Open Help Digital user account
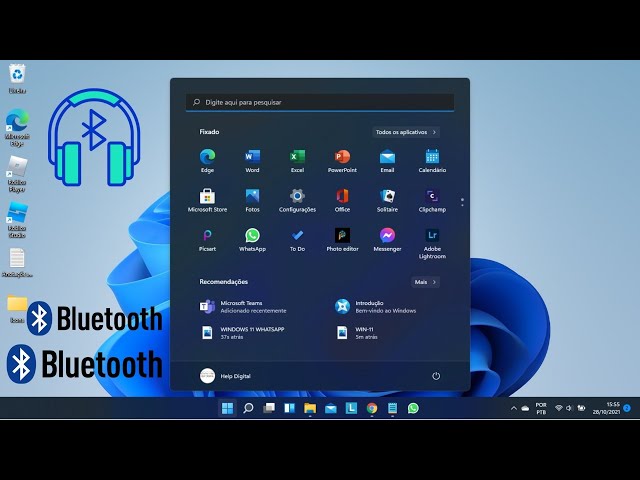The width and height of the screenshot is (640, 480). click(x=225, y=376)
